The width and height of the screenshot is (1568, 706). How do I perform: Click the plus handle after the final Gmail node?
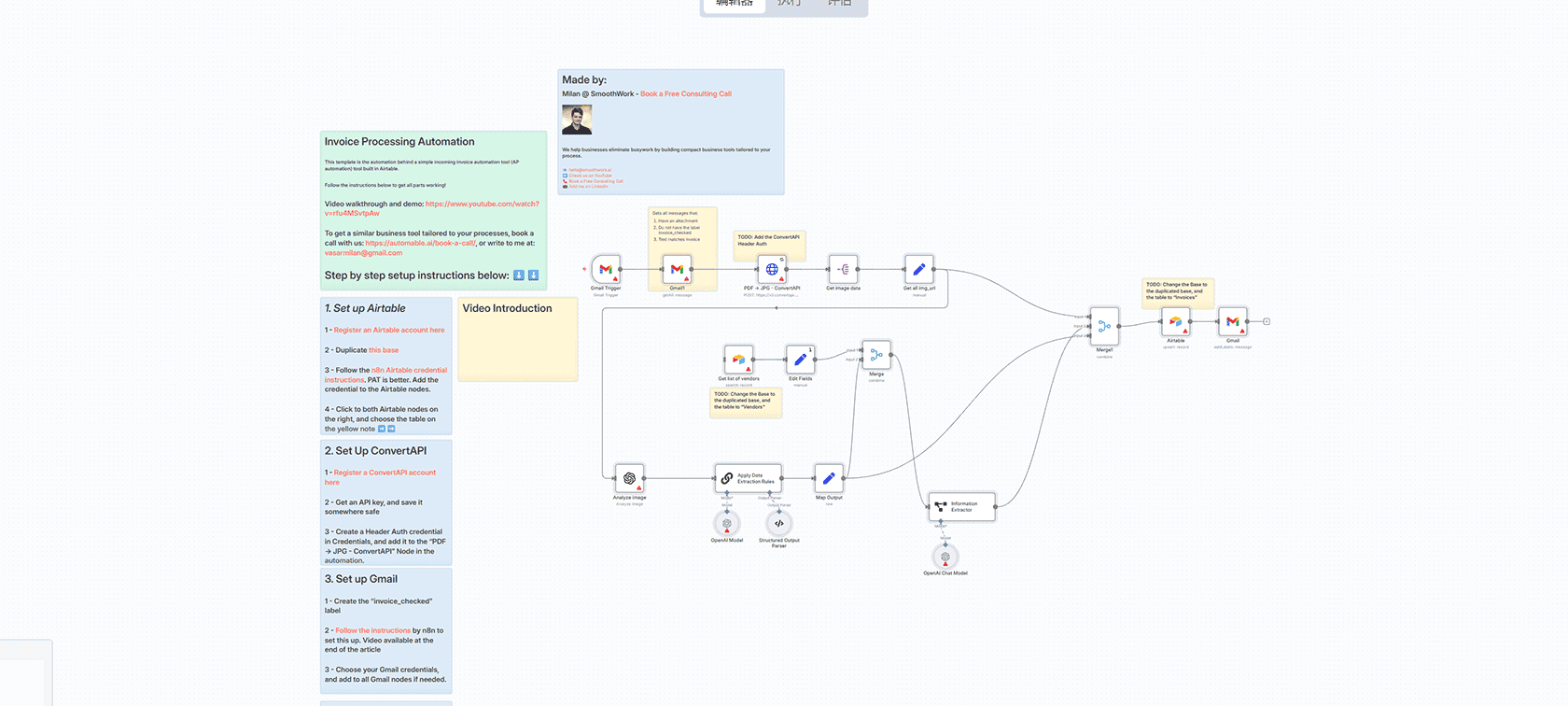pyautogui.click(x=1267, y=322)
